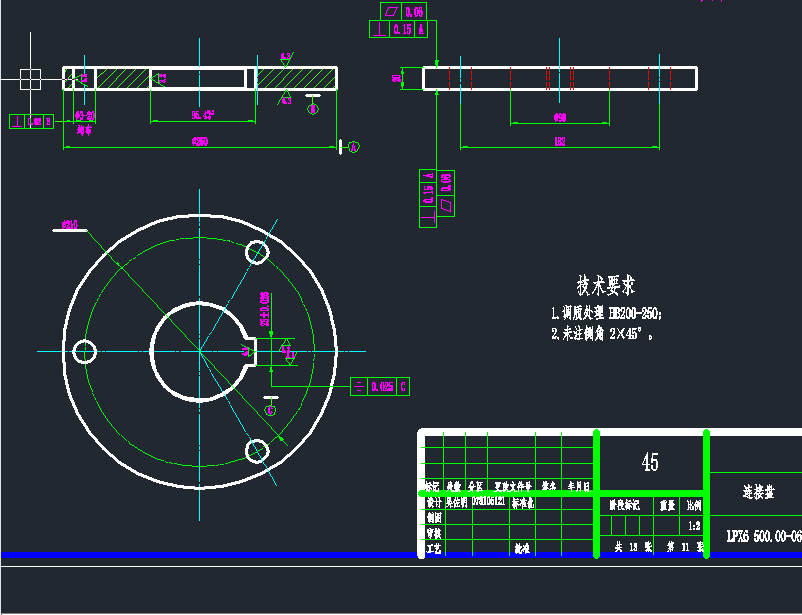This screenshot has width=802, height=615.
Task: Click the part name 连接盘
Action: 759,492
